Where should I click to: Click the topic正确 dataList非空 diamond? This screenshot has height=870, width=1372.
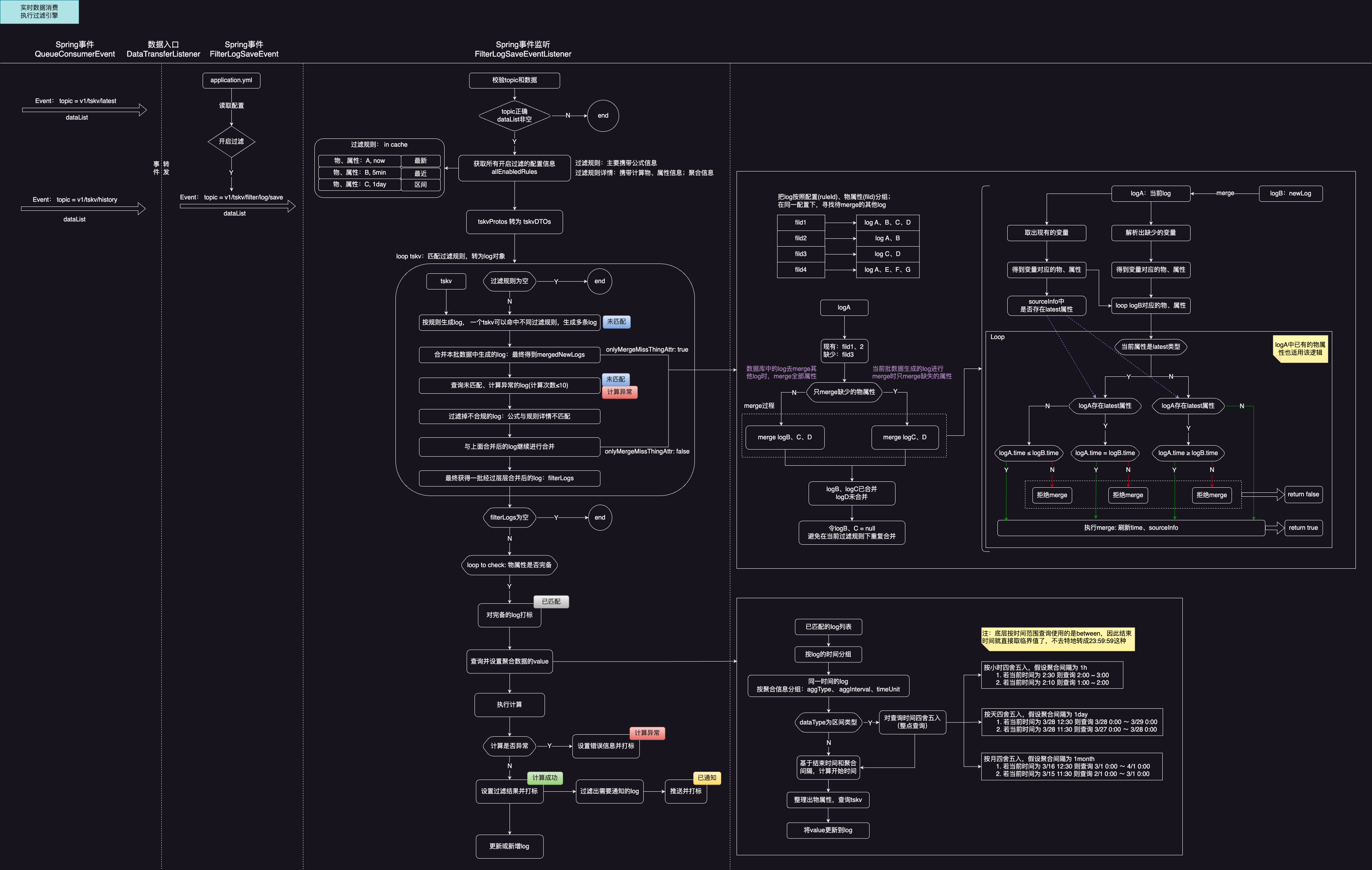coord(514,116)
